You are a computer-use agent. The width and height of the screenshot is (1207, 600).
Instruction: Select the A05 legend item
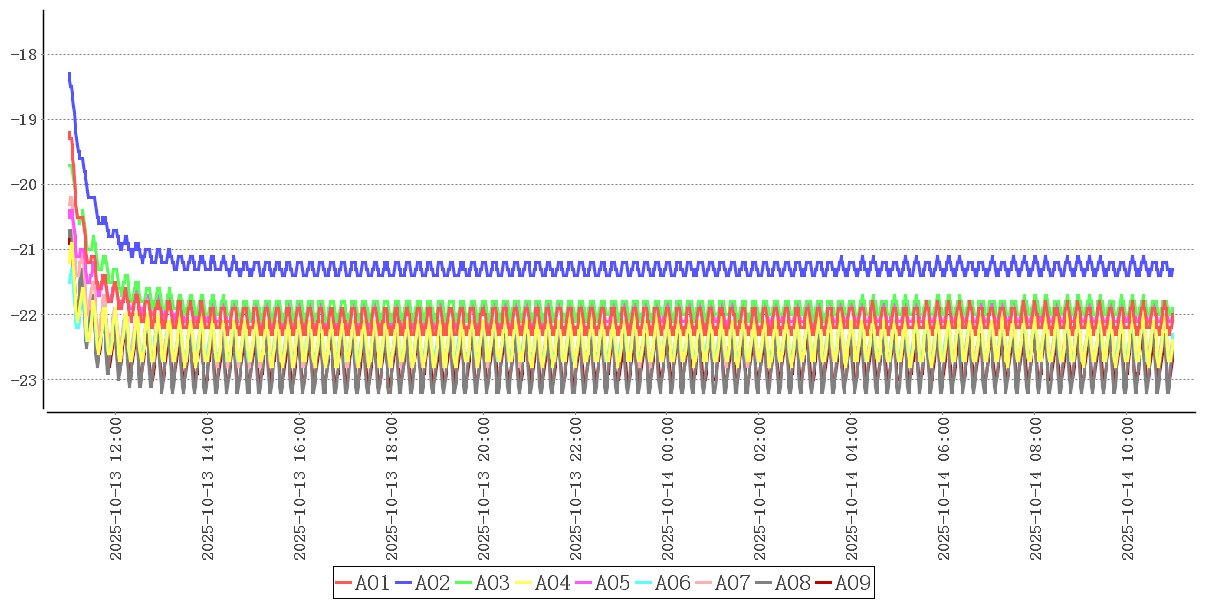[602, 583]
